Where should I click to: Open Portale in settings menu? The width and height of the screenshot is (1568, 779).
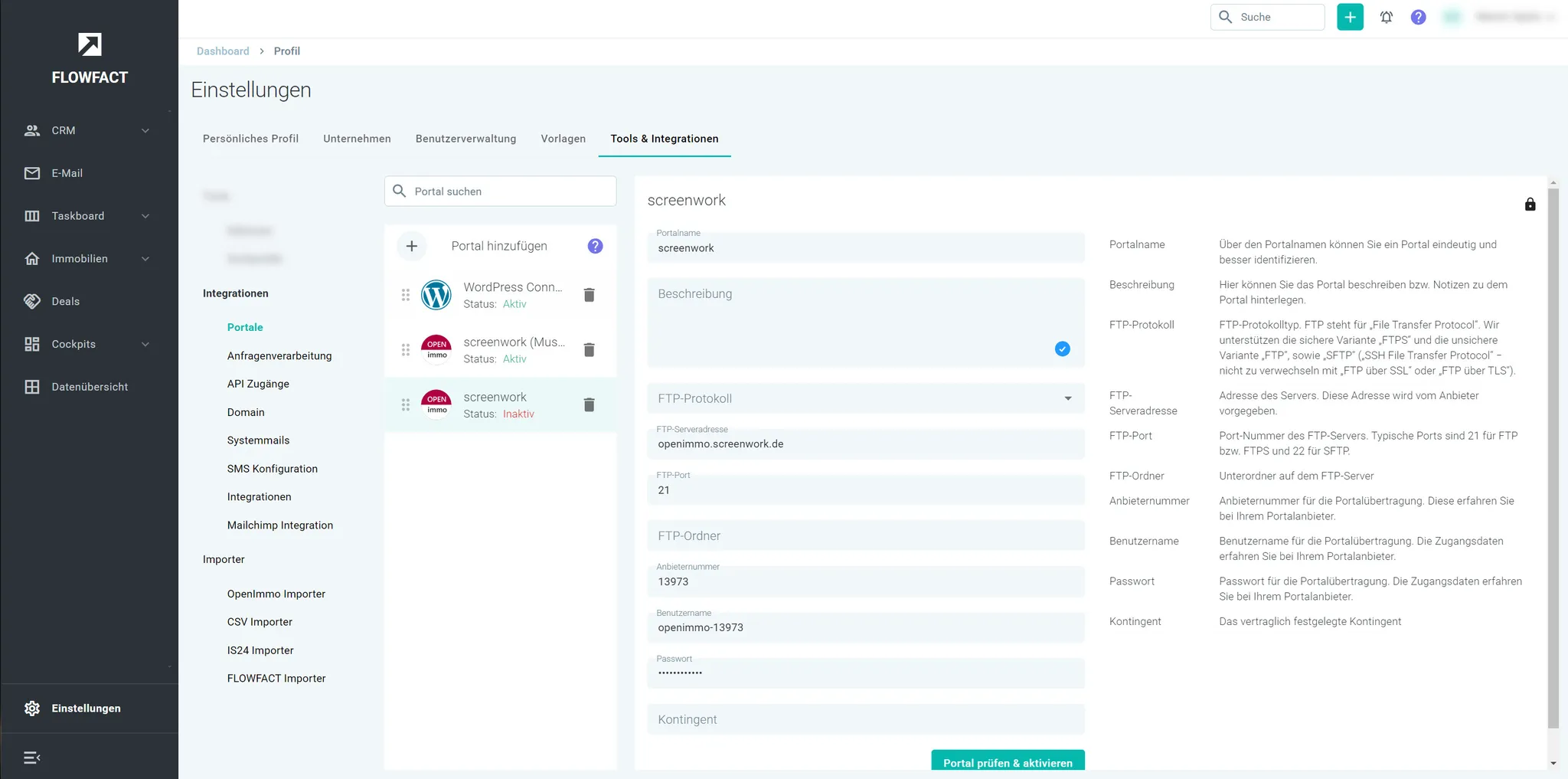pos(245,327)
